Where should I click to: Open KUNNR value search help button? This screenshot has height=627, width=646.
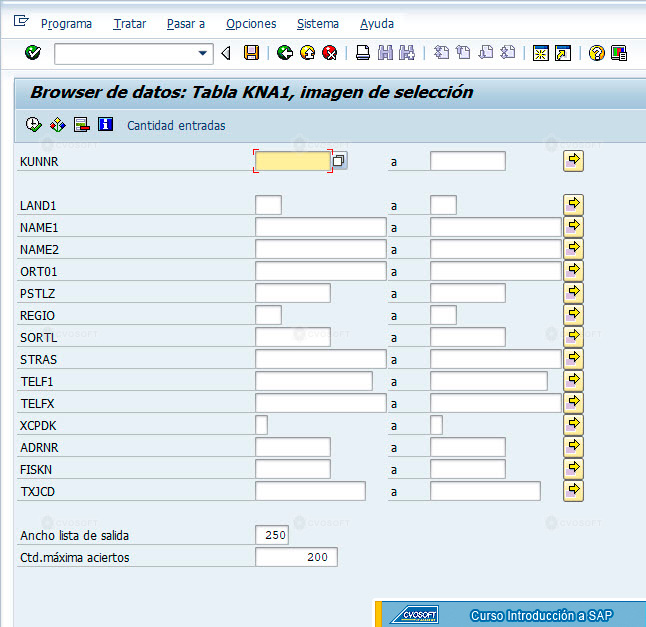pos(339,161)
